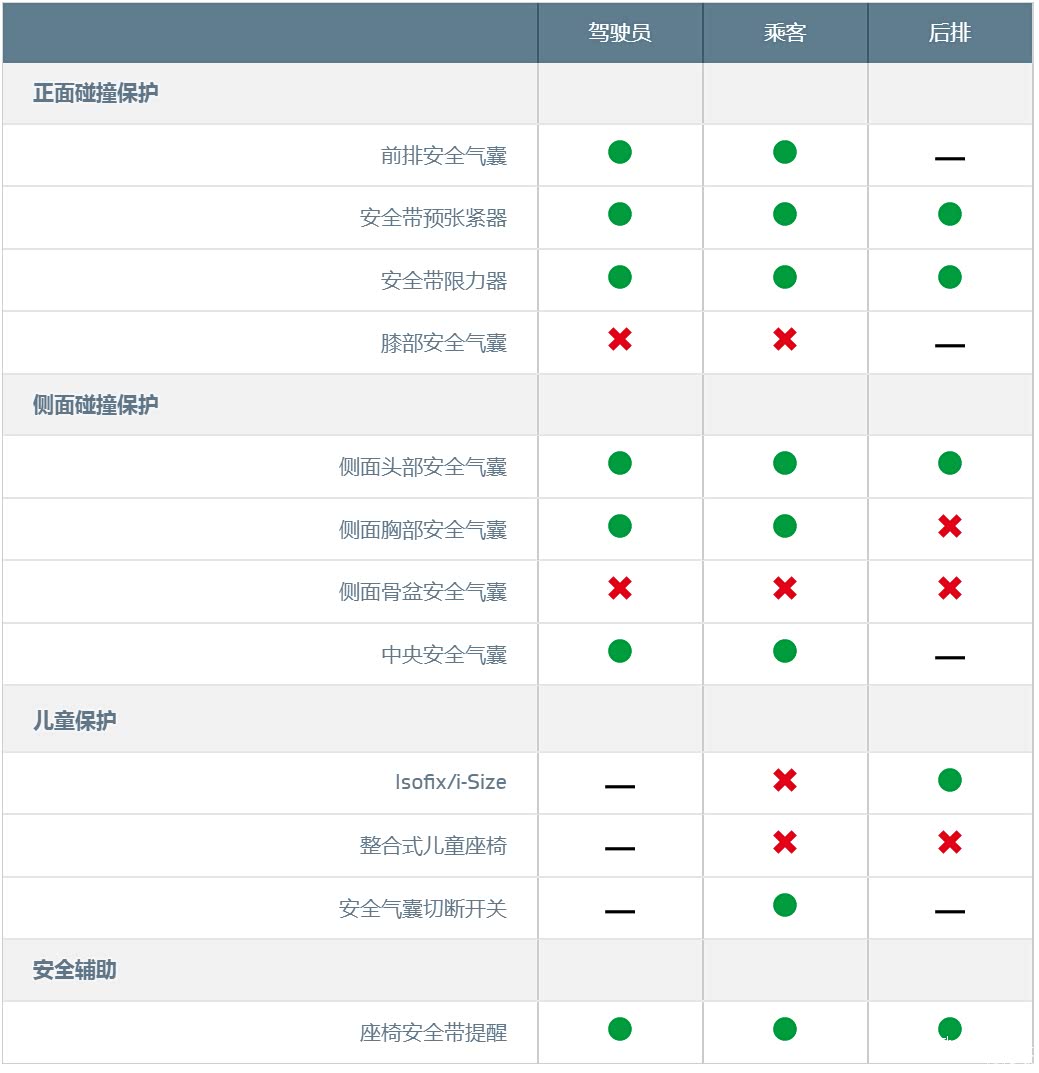Click the passenger green dot for 安全气囊切断开关
This screenshot has height=1073, width=1039.
pyautogui.click(x=785, y=905)
